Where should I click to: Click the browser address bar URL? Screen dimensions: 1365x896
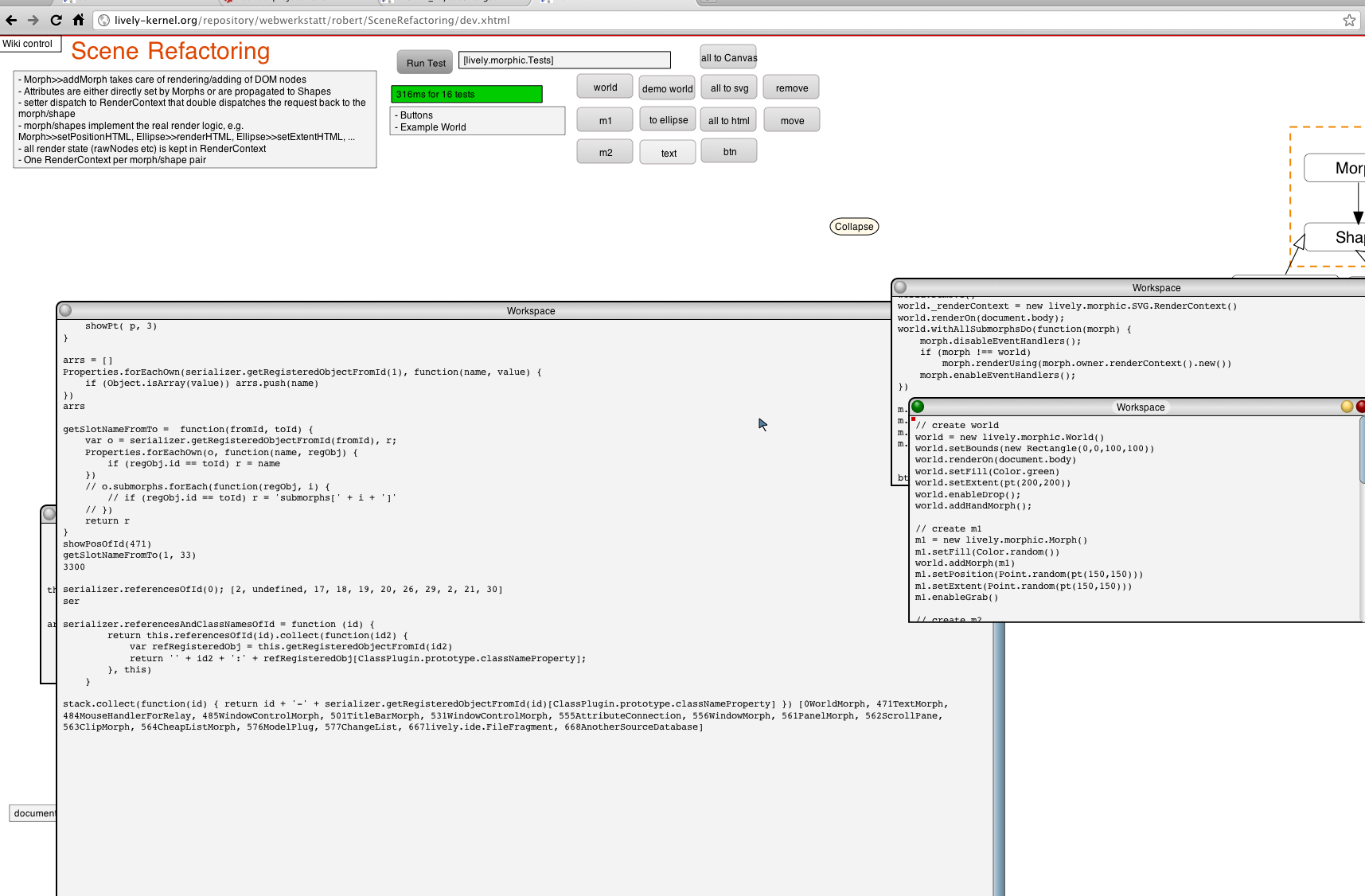coord(312,20)
